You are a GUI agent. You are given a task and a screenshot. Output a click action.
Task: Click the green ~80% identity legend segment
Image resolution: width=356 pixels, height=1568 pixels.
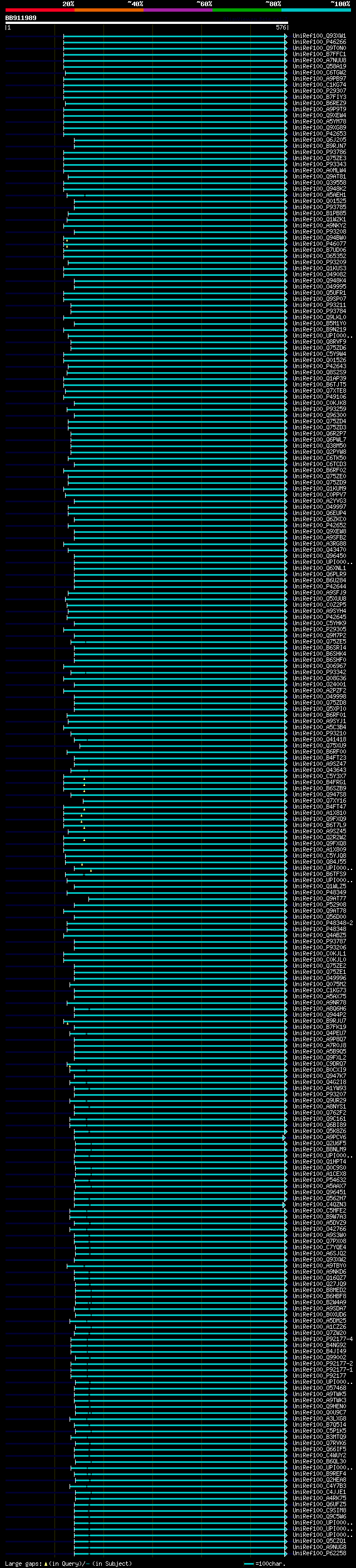pos(247,11)
